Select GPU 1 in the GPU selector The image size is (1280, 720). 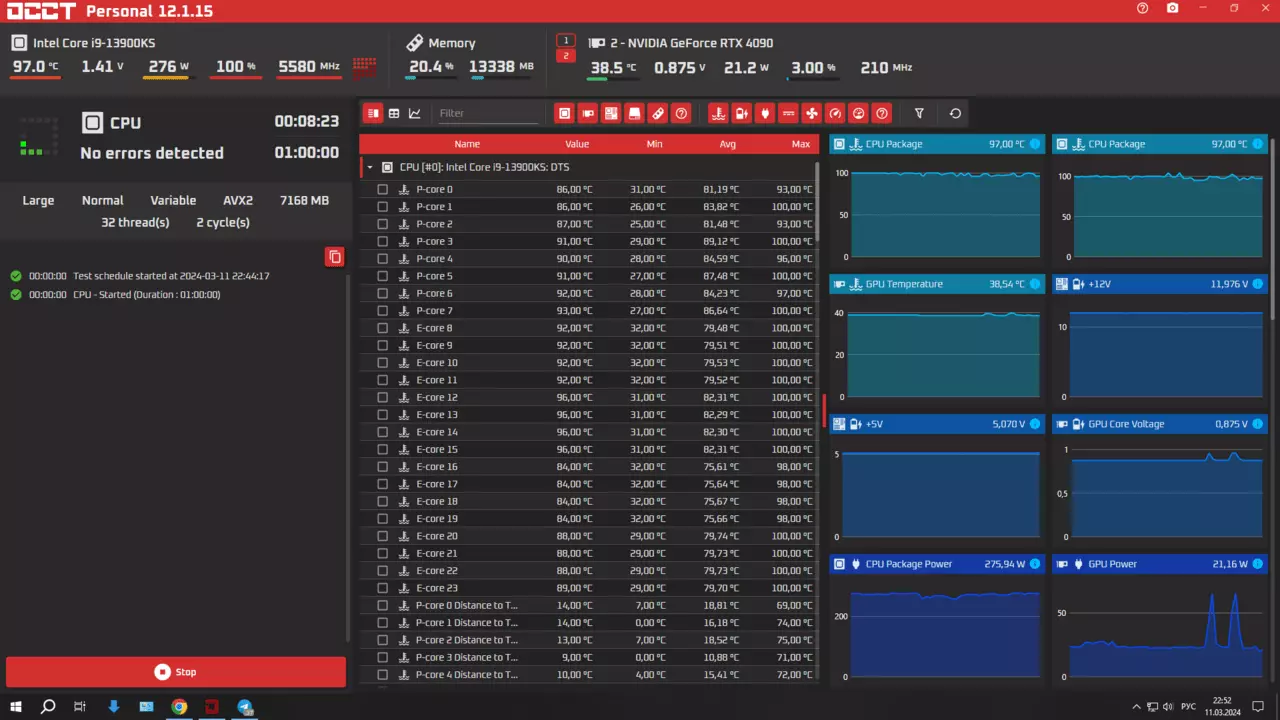click(566, 41)
